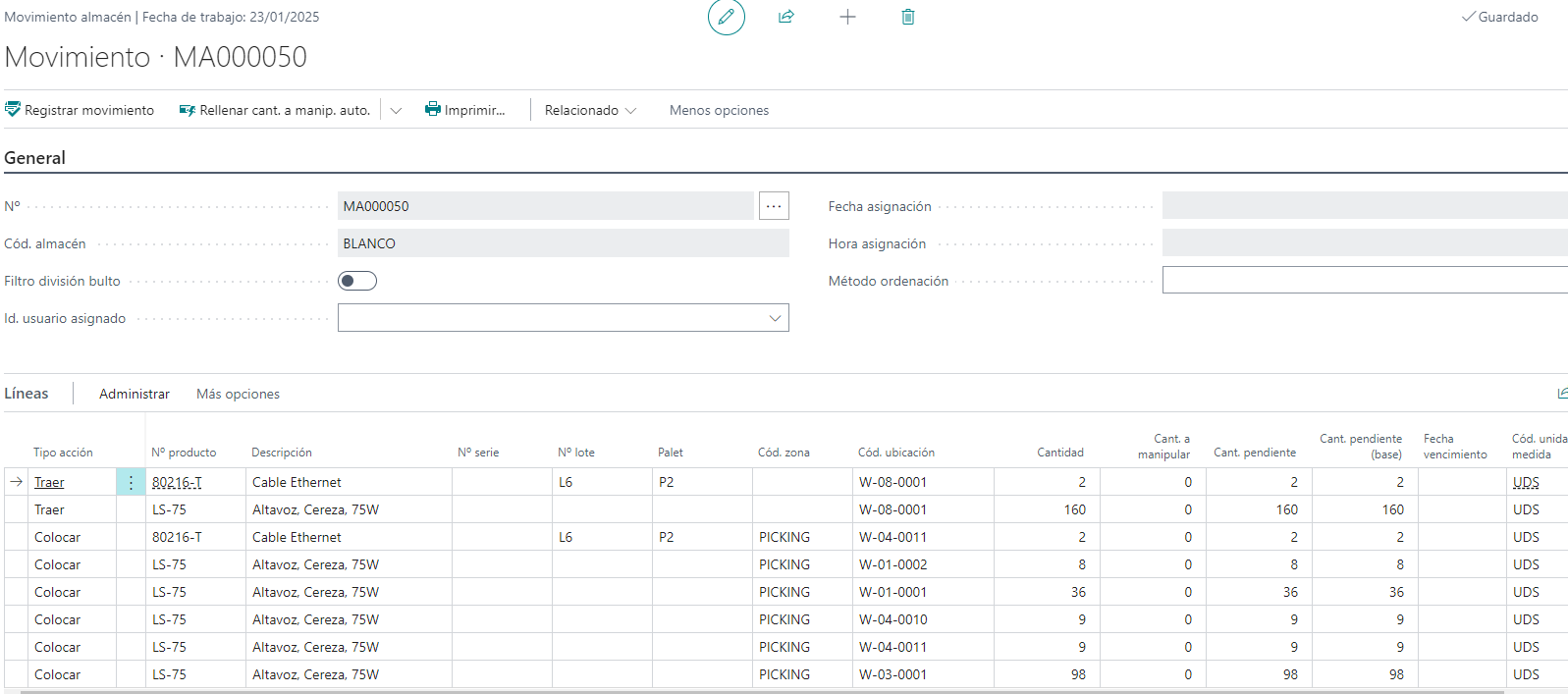Click the Guardado status indicator
This screenshot has height=694, width=1568.
(x=1500, y=17)
